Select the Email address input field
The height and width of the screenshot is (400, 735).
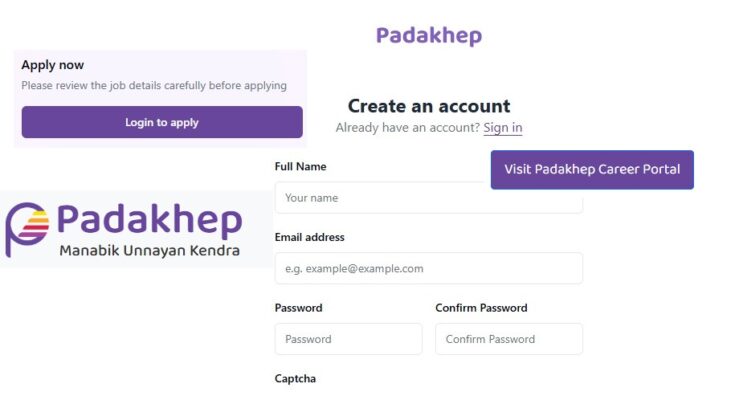428,268
